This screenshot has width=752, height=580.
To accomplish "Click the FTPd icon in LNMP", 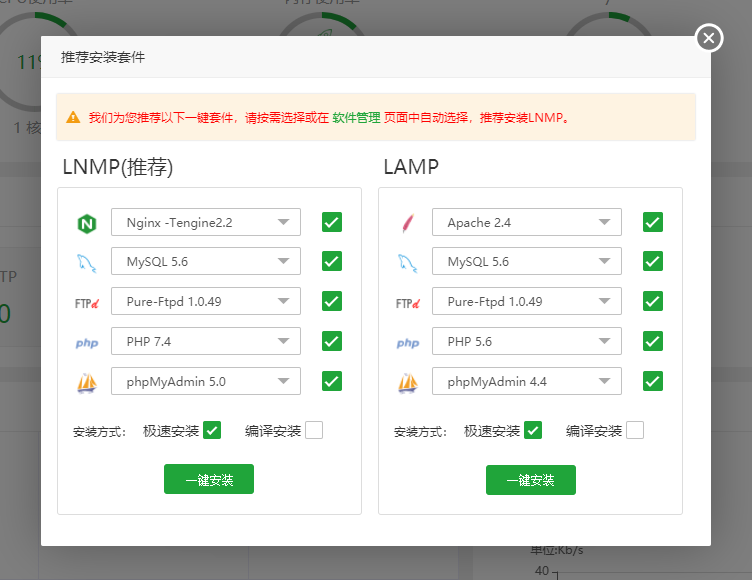I will pyautogui.click(x=87, y=303).
